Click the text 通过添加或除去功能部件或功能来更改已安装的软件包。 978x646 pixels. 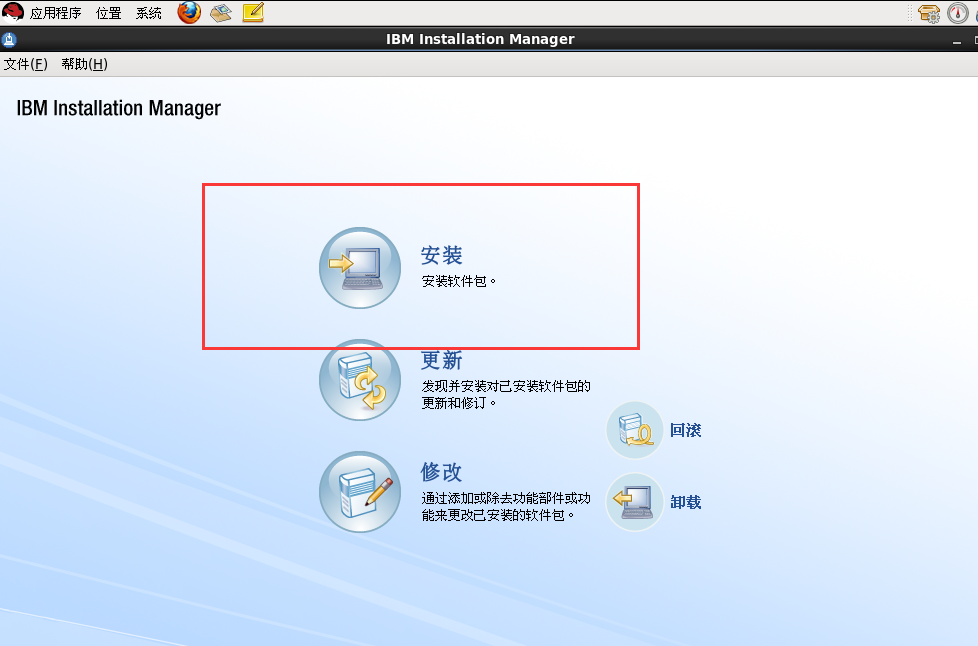click(506, 506)
